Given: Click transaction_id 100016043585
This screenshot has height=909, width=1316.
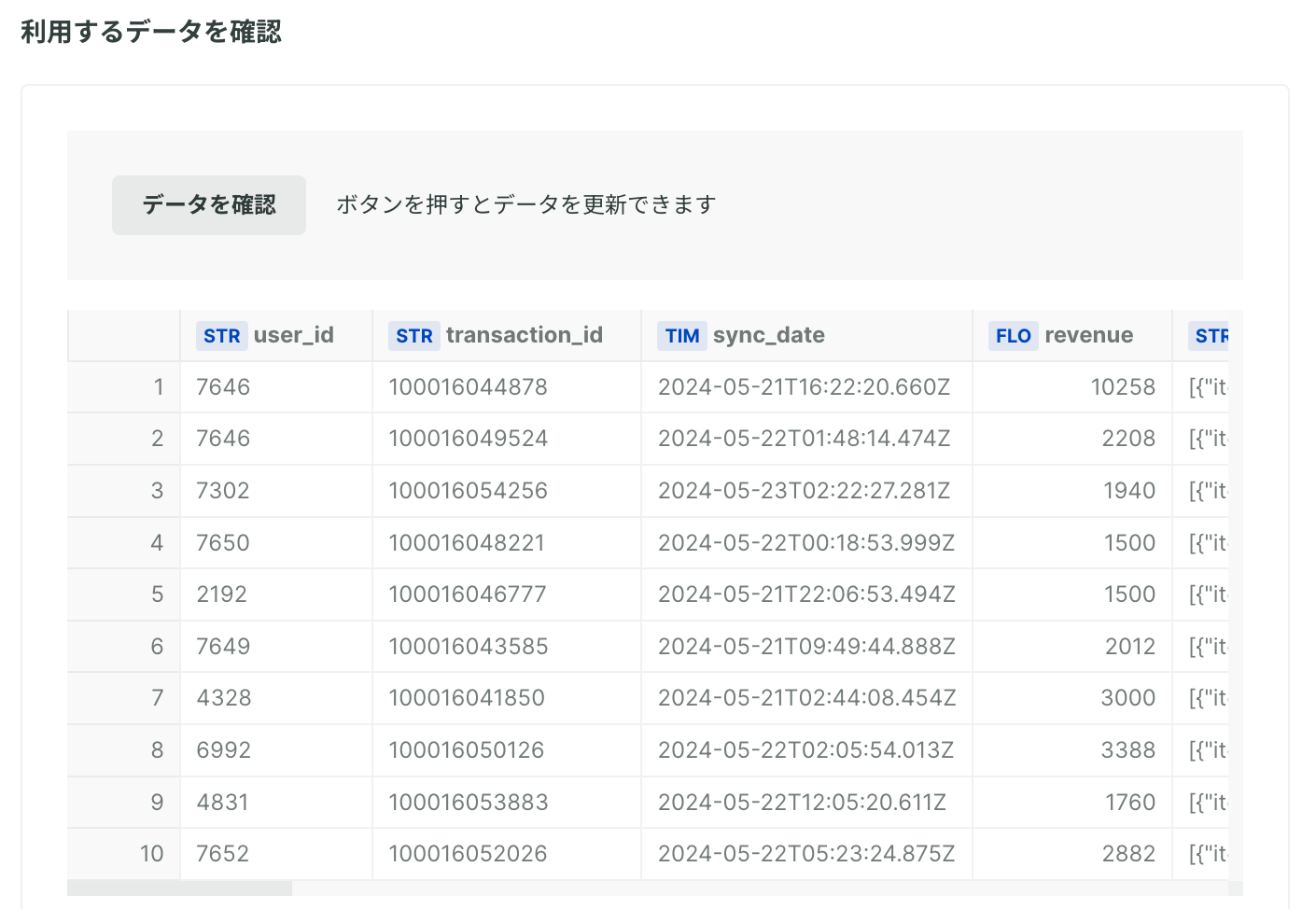Looking at the screenshot, I should click(x=469, y=647).
